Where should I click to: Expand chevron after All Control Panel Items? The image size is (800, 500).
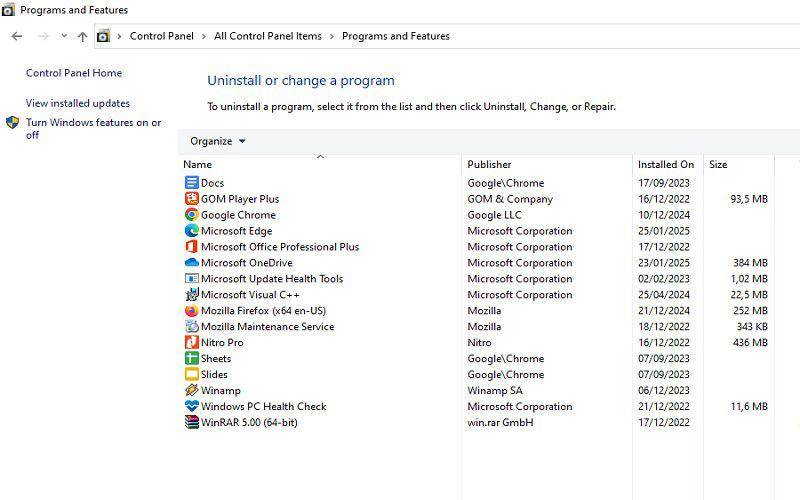(x=332, y=36)
